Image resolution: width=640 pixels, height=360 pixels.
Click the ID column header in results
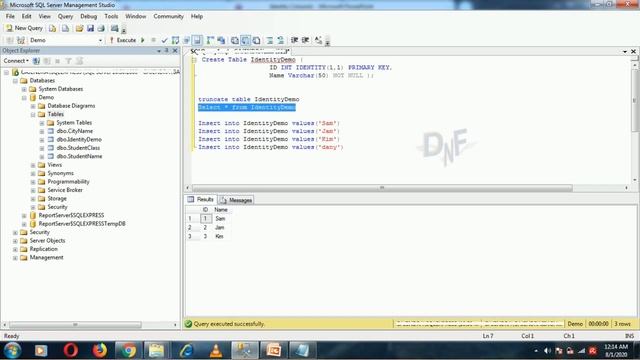pos(205,210)
